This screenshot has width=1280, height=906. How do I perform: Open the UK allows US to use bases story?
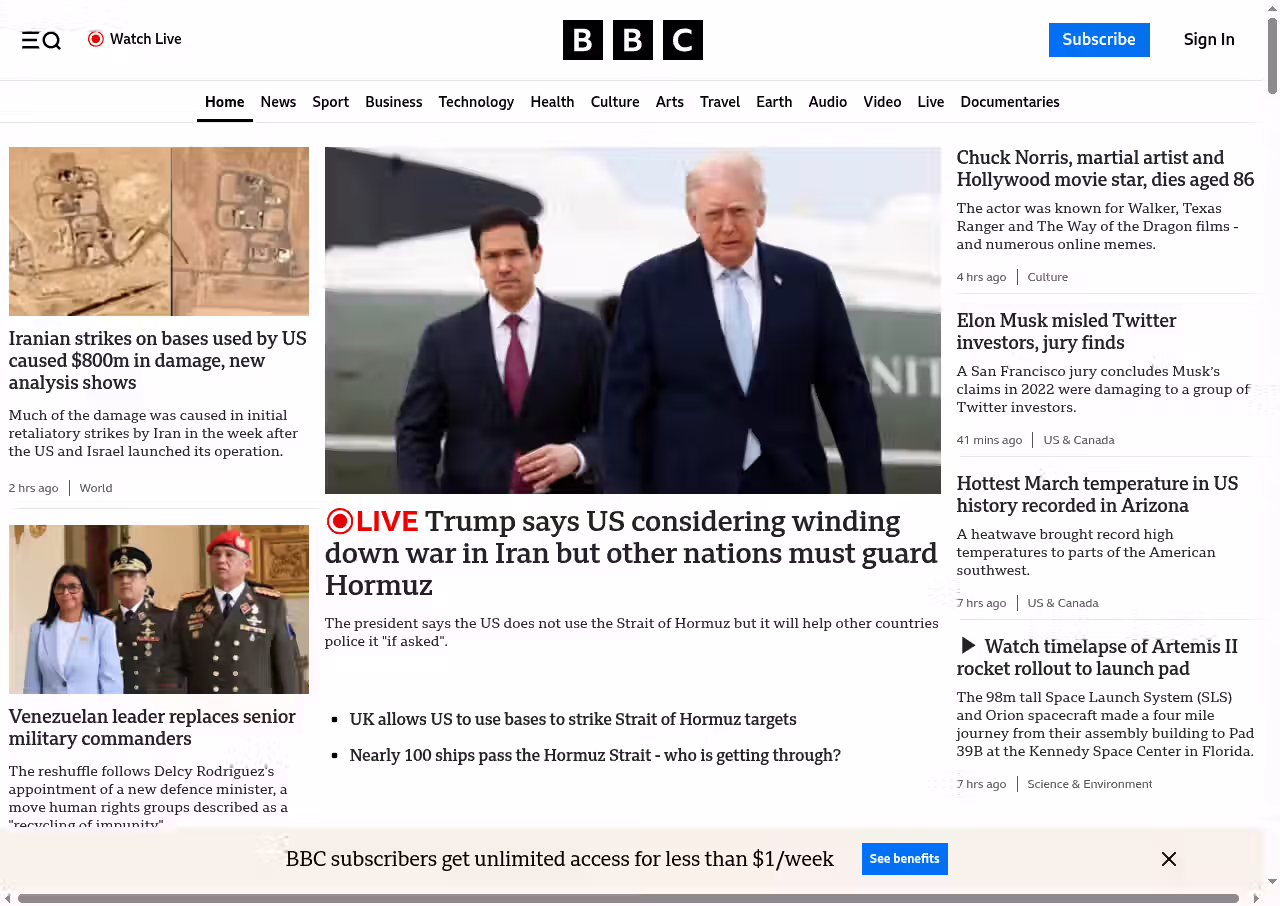click(x=572, y=719)
